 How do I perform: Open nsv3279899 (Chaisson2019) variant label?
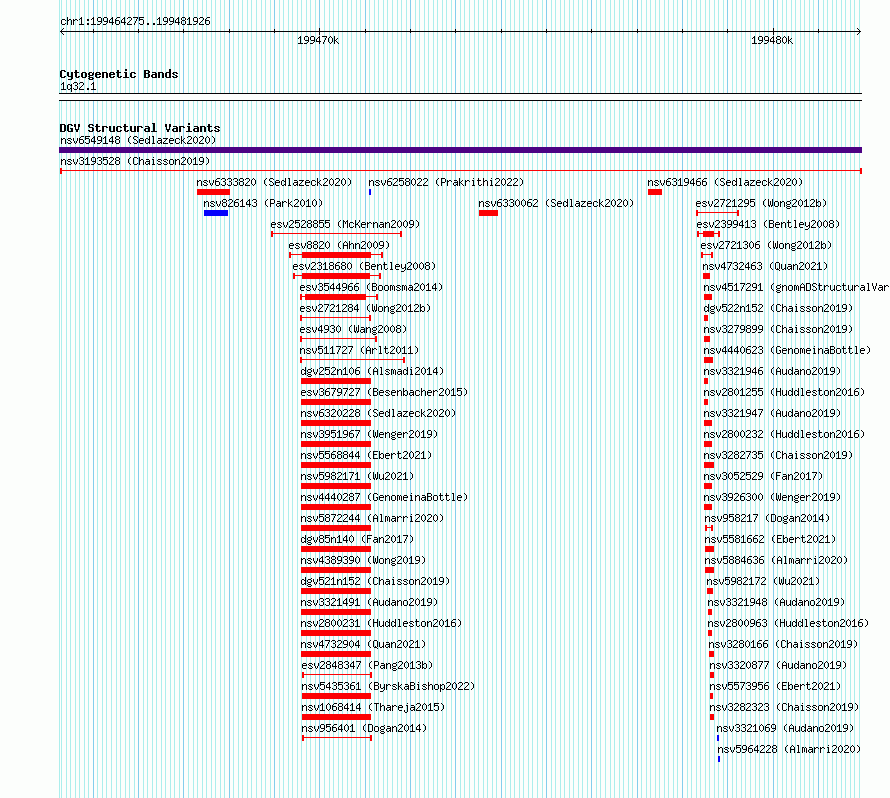(778, 329)
